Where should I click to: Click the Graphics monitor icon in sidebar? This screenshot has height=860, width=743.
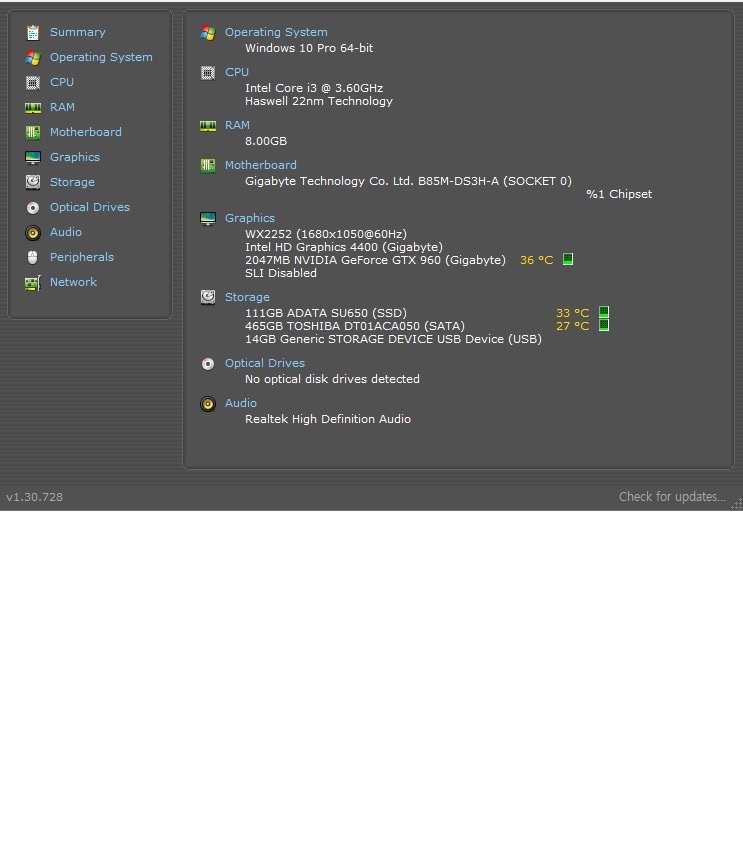tap(33, 158)
